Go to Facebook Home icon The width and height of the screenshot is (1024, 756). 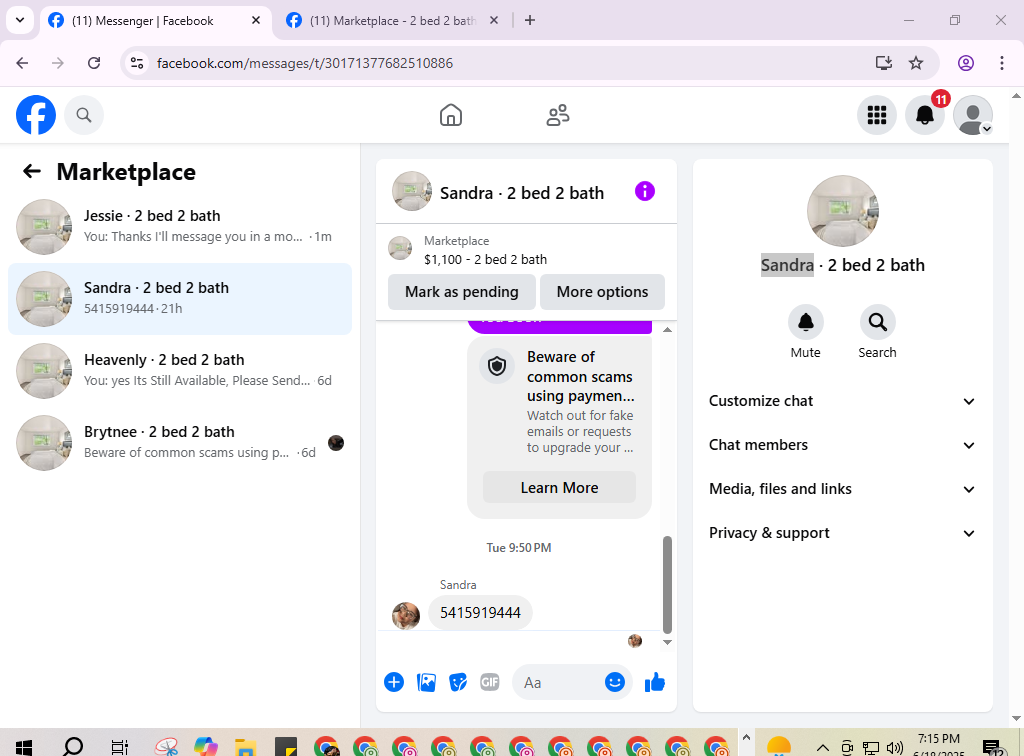(x=451, y=115)
